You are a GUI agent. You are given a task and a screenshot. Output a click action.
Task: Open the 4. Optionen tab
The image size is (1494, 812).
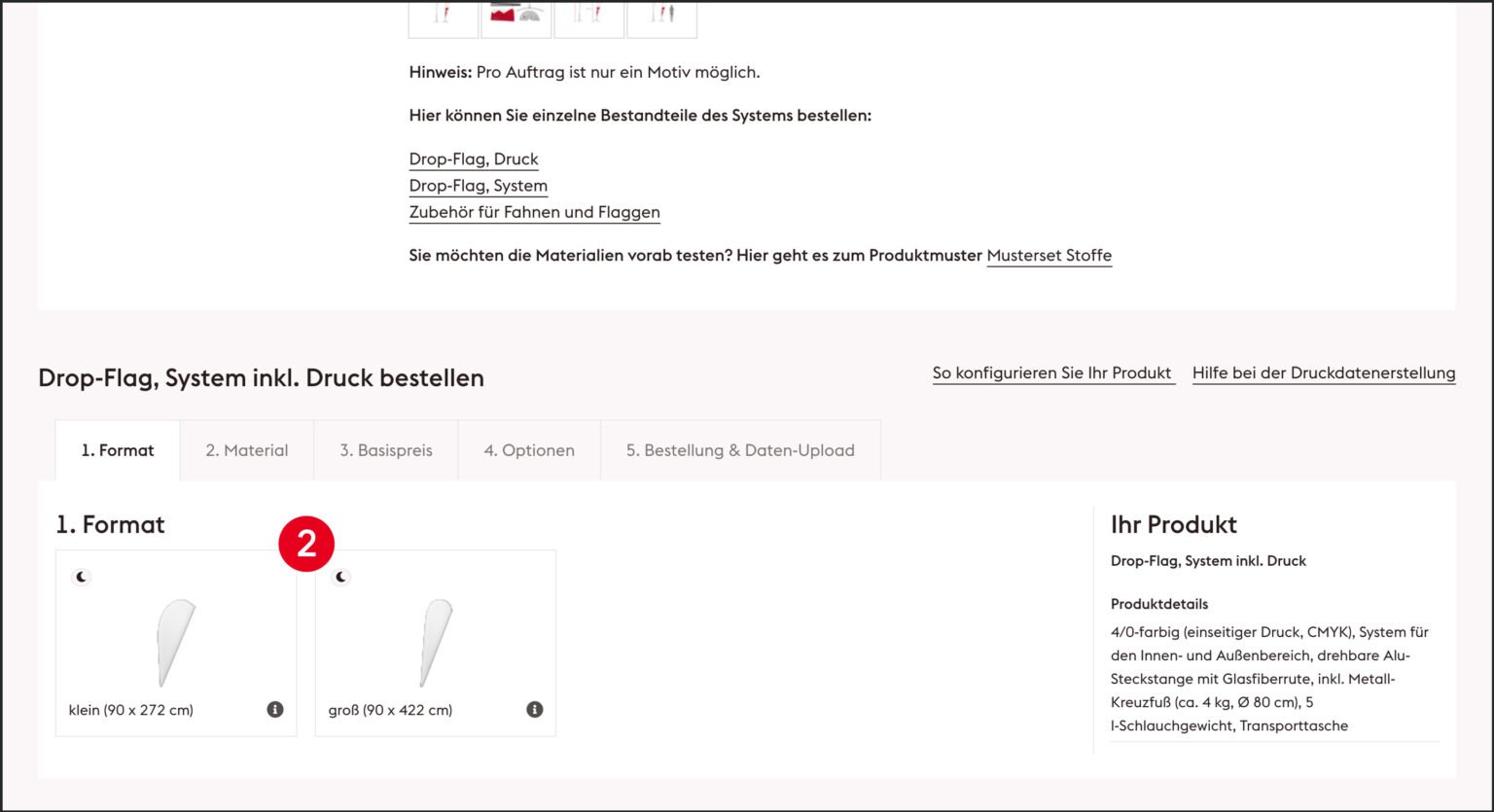tap(529, 450)
